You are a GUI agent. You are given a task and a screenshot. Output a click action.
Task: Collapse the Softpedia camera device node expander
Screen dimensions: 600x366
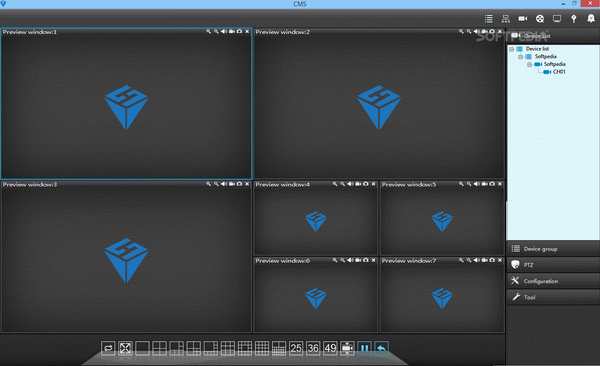point(530,64)
